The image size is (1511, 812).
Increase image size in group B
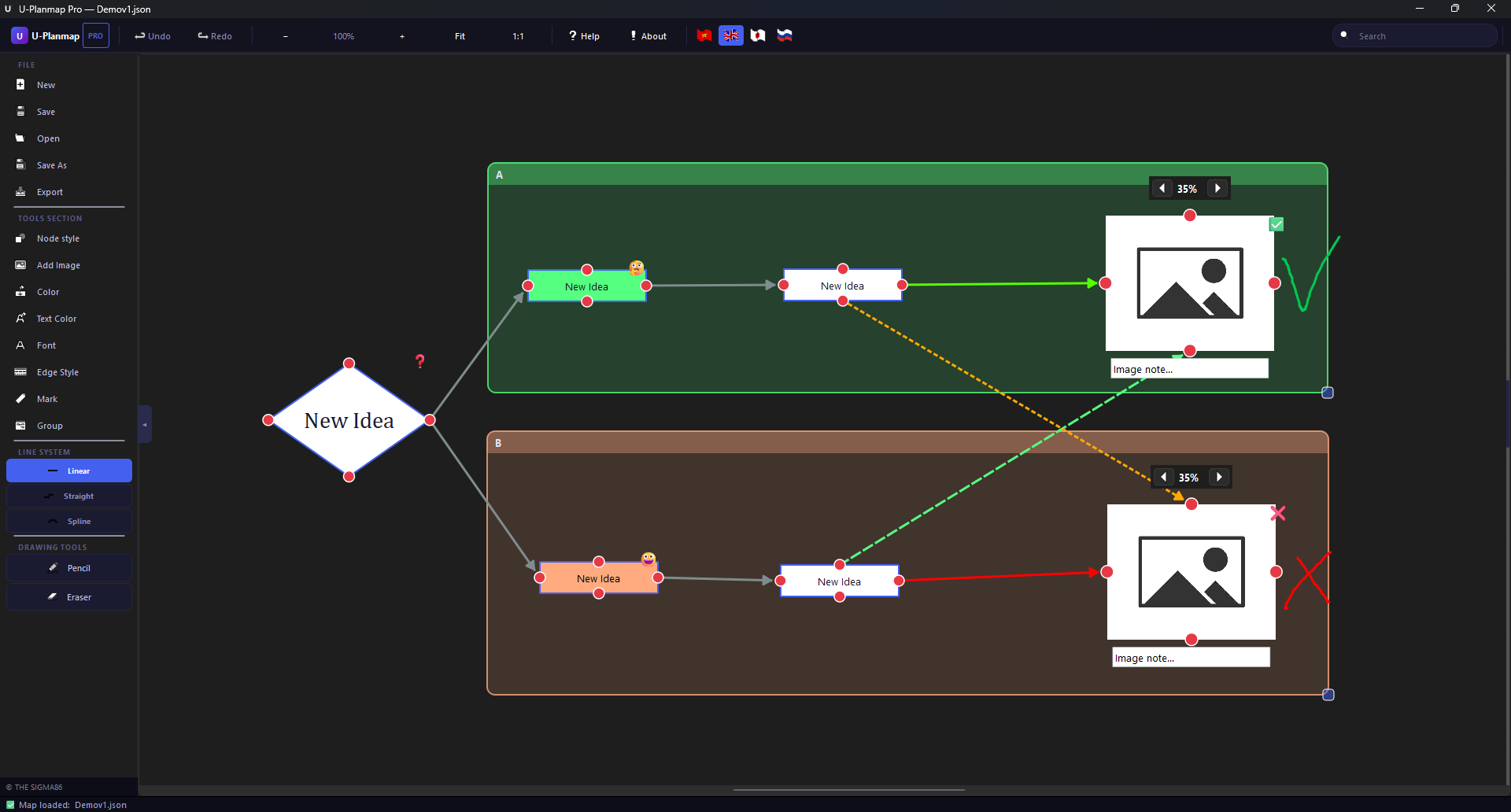pyautogui.click(x=1219, y=478)
